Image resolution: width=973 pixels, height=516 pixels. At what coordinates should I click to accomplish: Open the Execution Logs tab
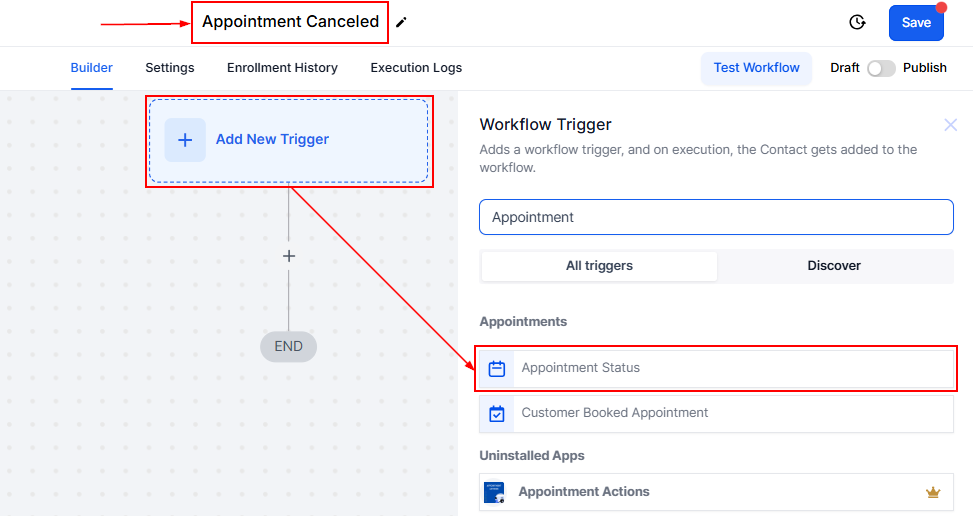[416, 68]
